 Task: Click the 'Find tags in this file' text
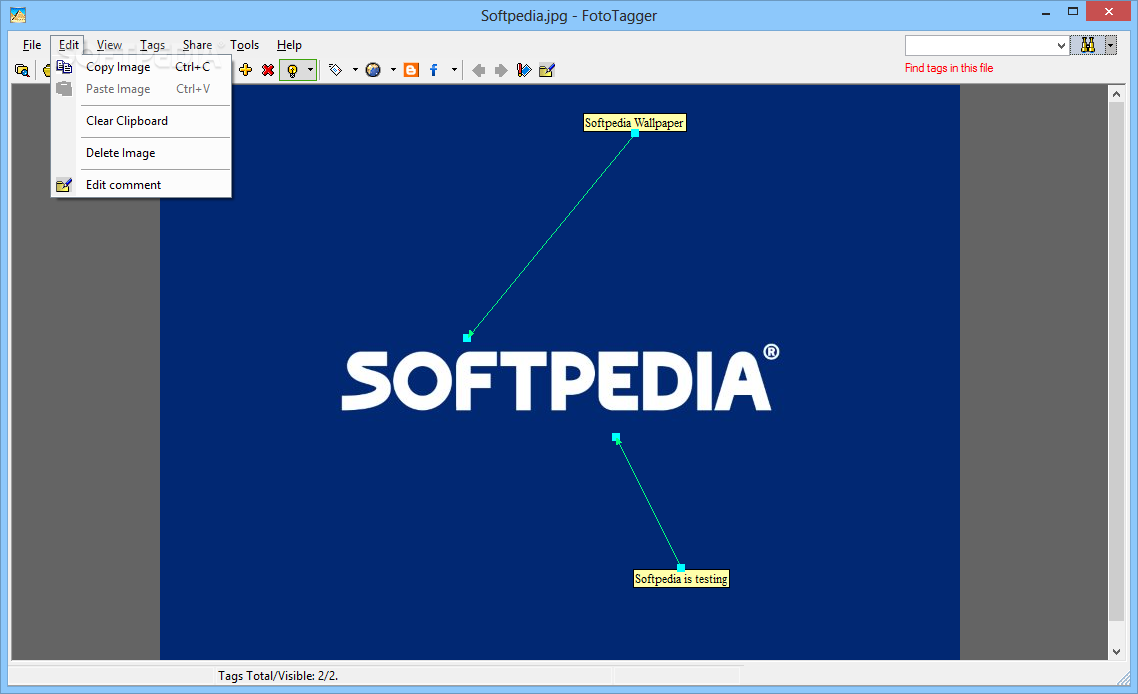point(949,68)
